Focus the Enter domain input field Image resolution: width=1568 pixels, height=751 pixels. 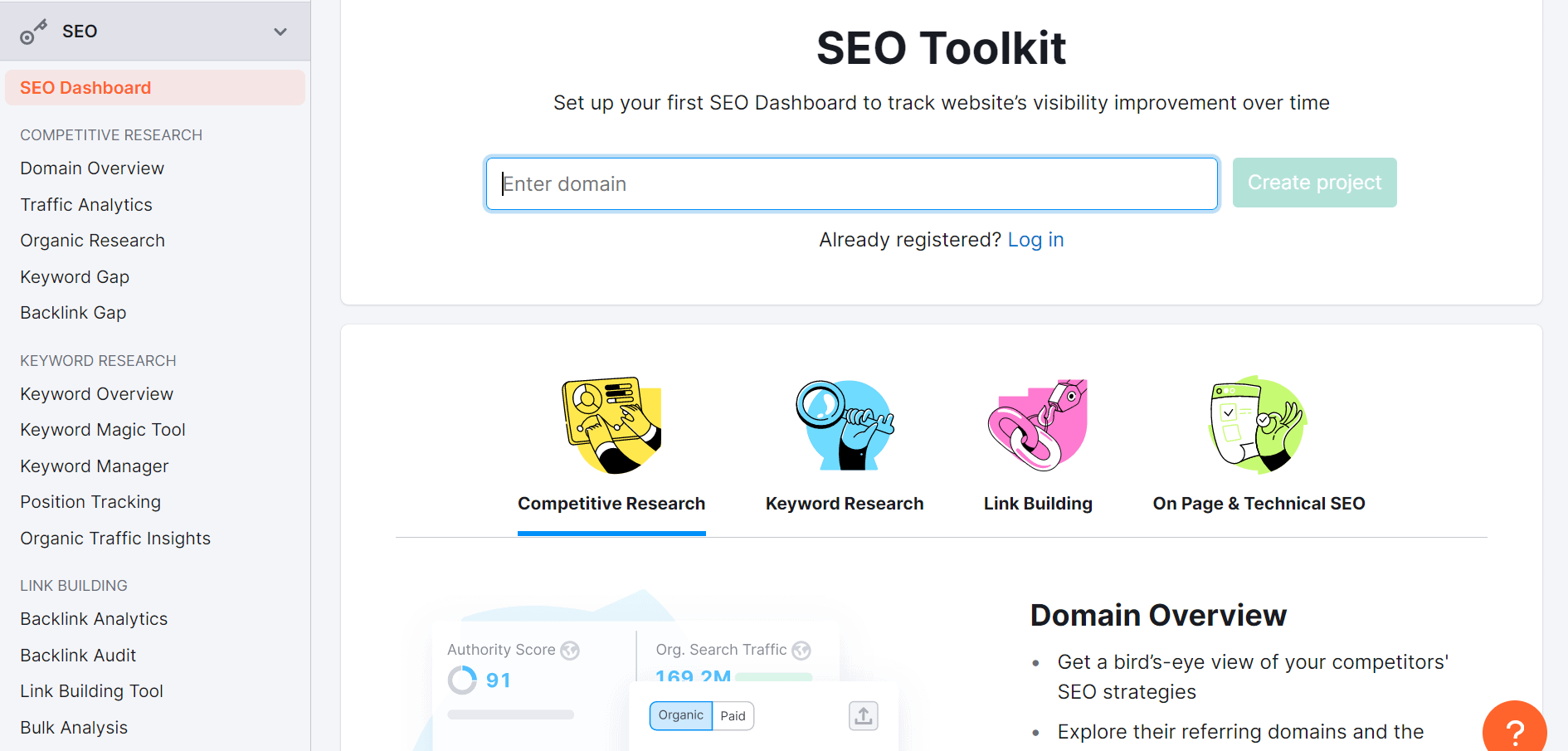[x=851, y=183]
